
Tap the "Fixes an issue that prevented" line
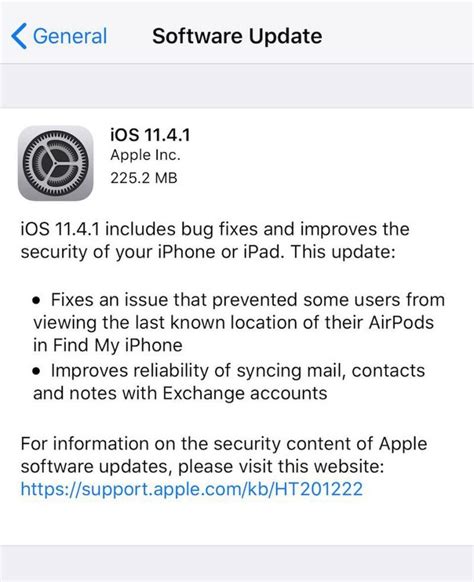coord(248,300)
